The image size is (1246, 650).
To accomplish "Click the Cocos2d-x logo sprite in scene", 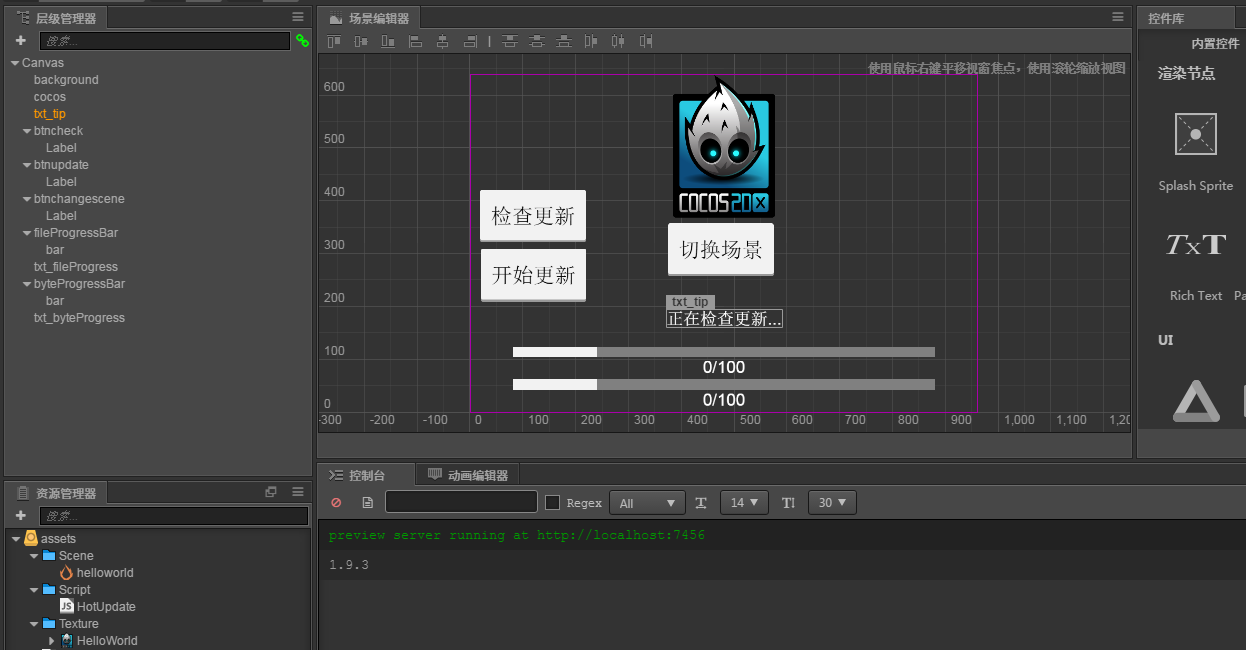I will [x=724, y=147].
